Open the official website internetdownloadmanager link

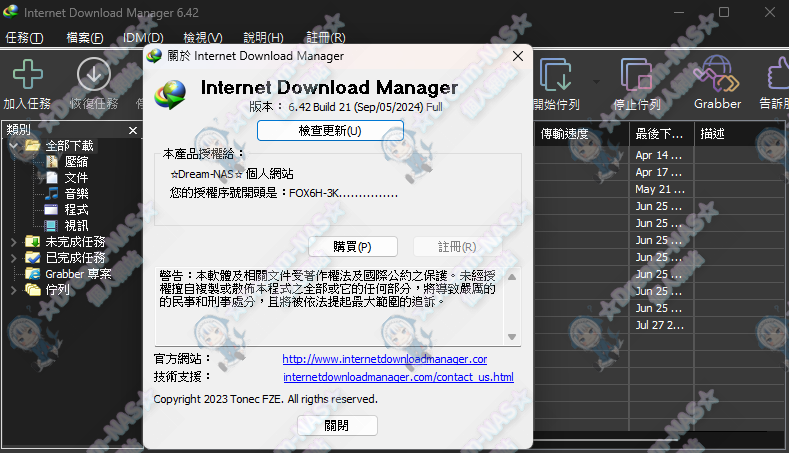[384, 359]
